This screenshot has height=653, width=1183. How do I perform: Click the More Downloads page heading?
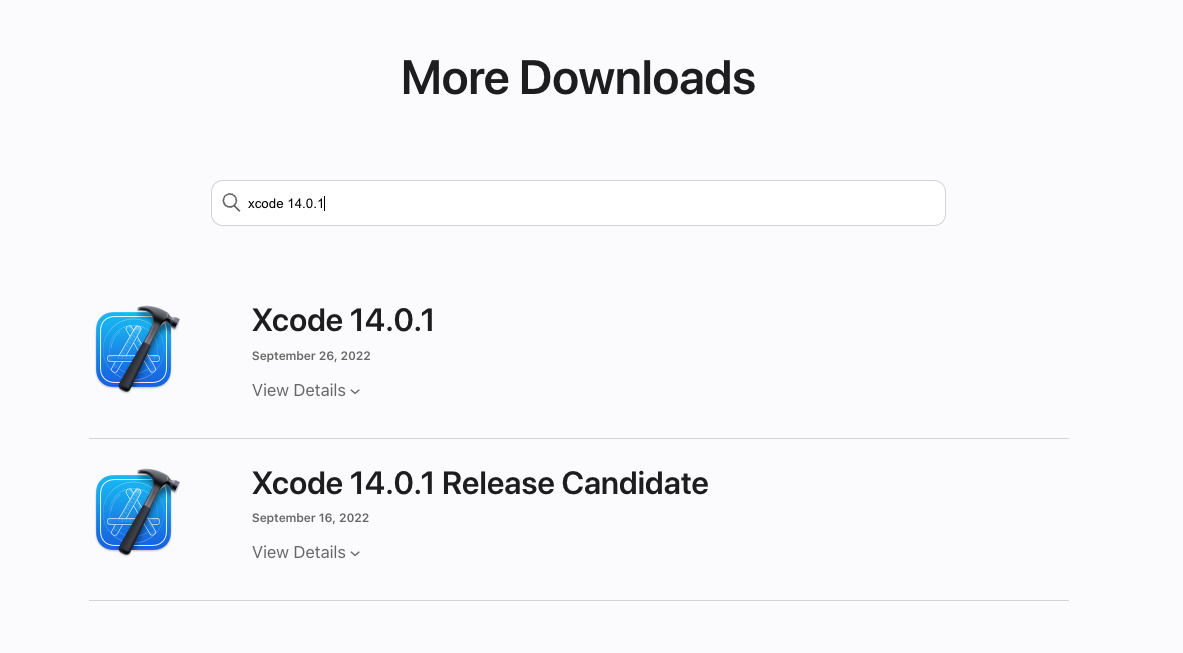(578, 78)
